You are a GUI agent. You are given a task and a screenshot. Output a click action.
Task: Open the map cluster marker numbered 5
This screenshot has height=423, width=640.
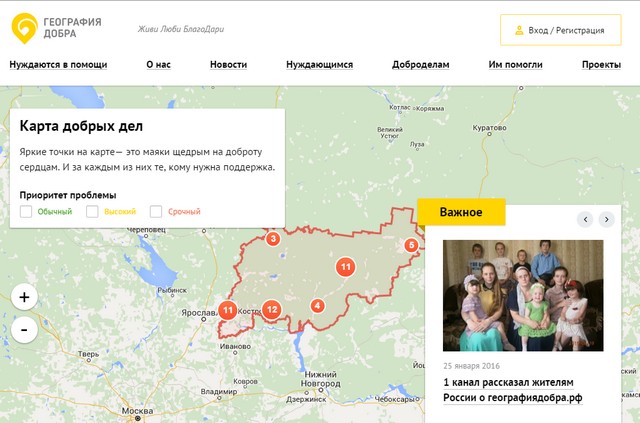411,245
